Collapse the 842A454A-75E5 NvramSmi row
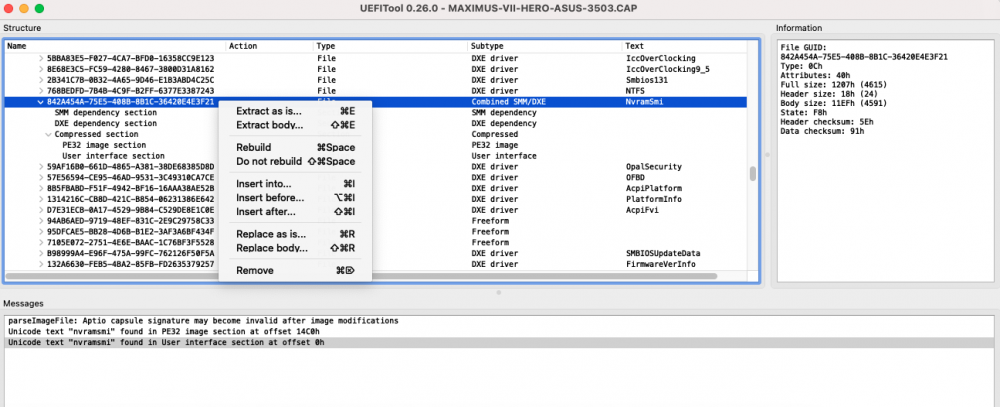Viewport: 1000px width, 407px height. [x=41, y=101]
